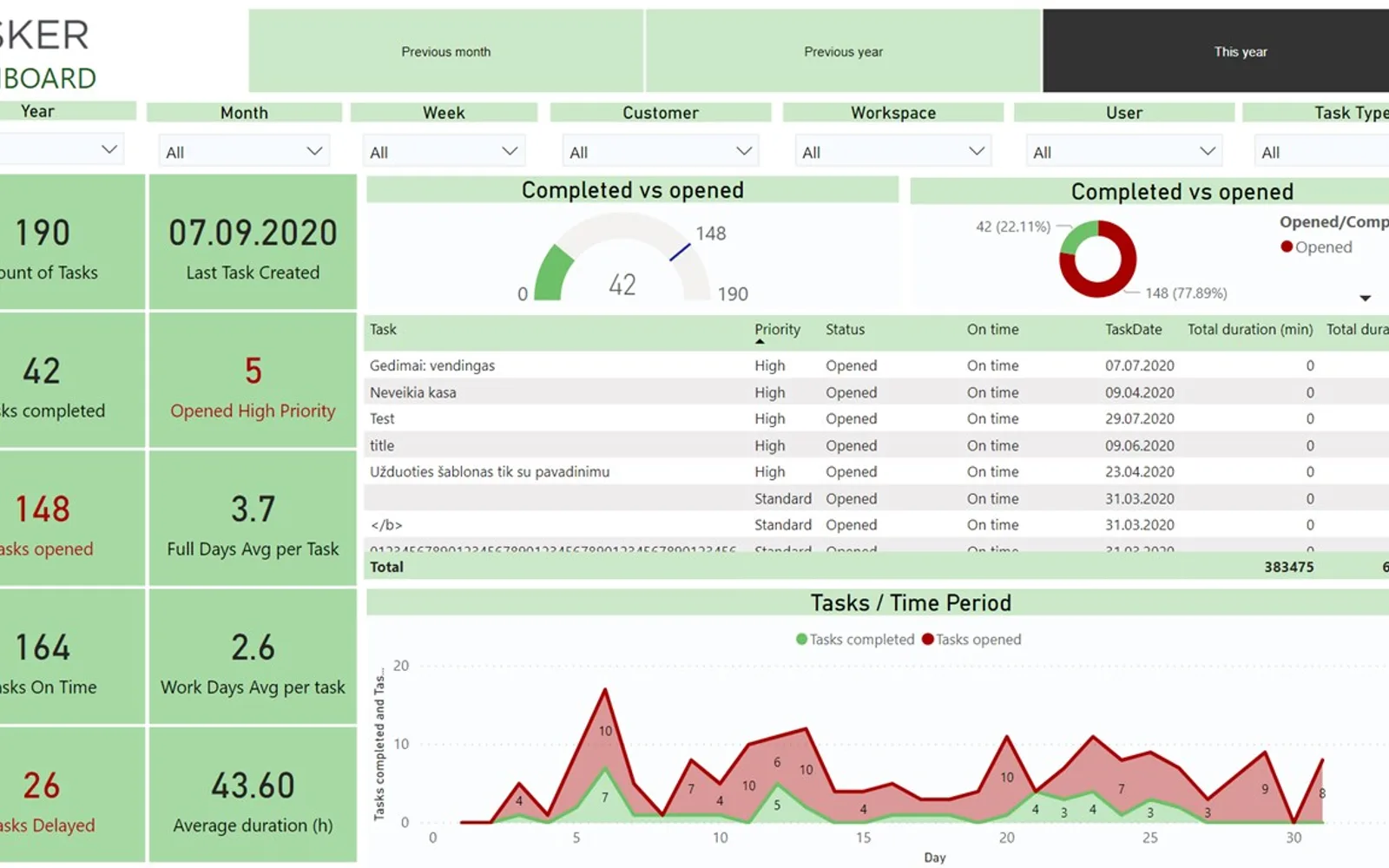Click the Work Days Avg per task card
Image resolution: width=1389 pixels, height=868 pixels.
click(253, 656)
